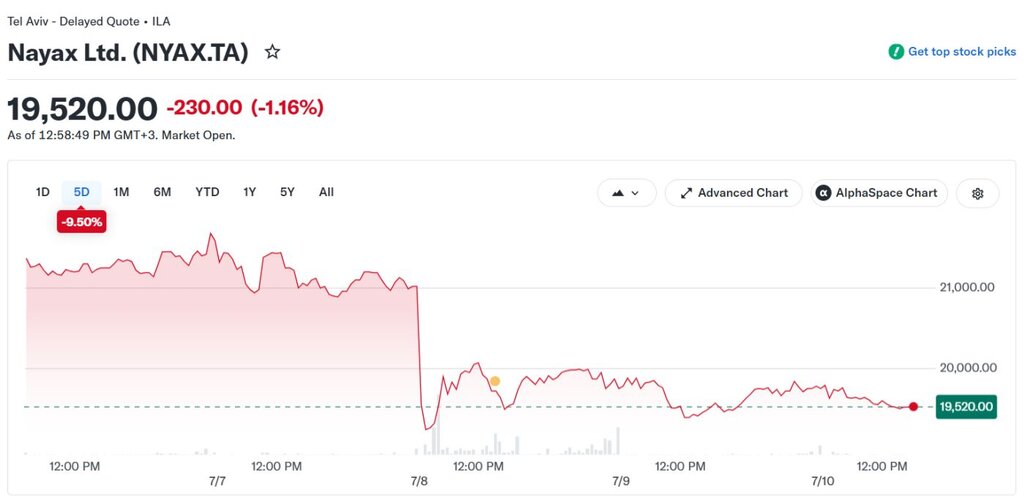The image size is (1025, 500).
Task: Click the green 19,520.00 price label
Action: (966, 407)
